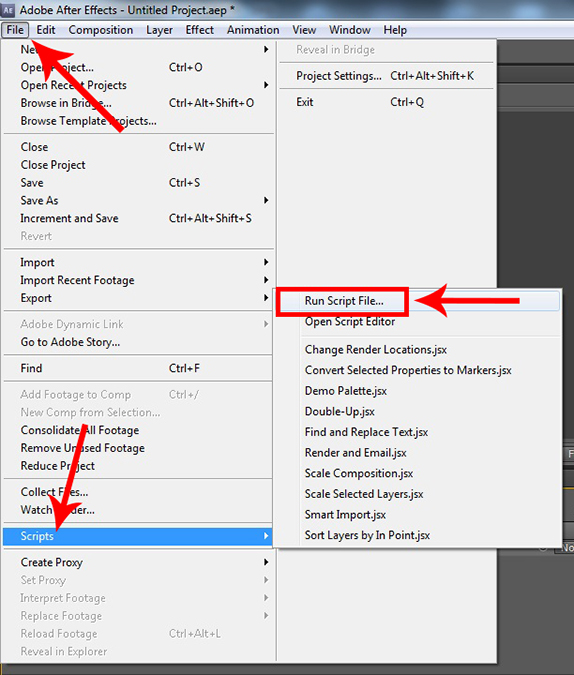Choose Increment and Save

[138, 218]
